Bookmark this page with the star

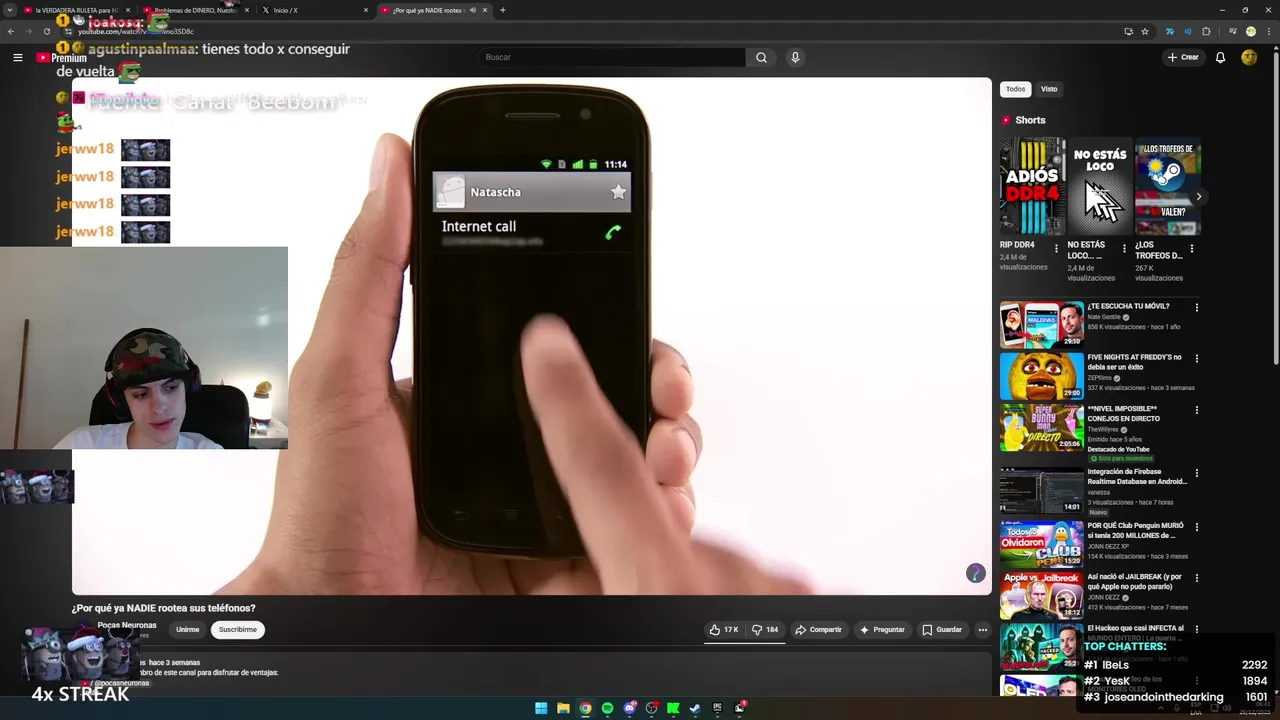coord(1145,31)
